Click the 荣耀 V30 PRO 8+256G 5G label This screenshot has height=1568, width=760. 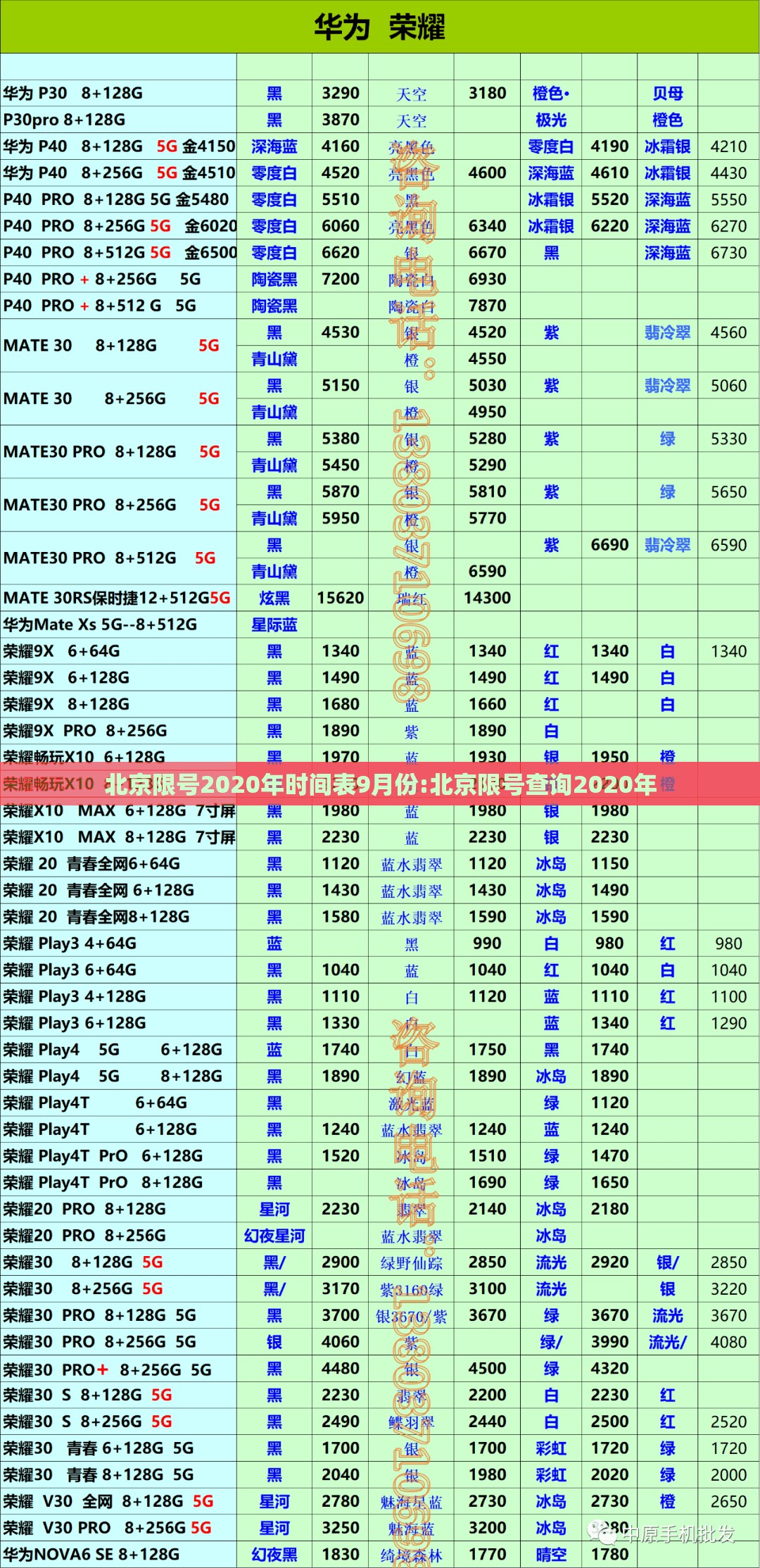click(107, 1528)
